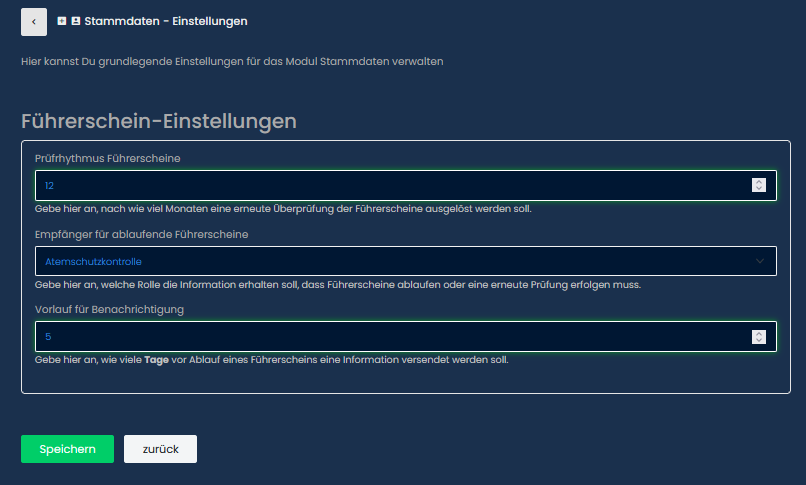Click the Stammdaten - Einstellungen page title
The width and height of the screenshot is (806, 485).
(166, 21)
